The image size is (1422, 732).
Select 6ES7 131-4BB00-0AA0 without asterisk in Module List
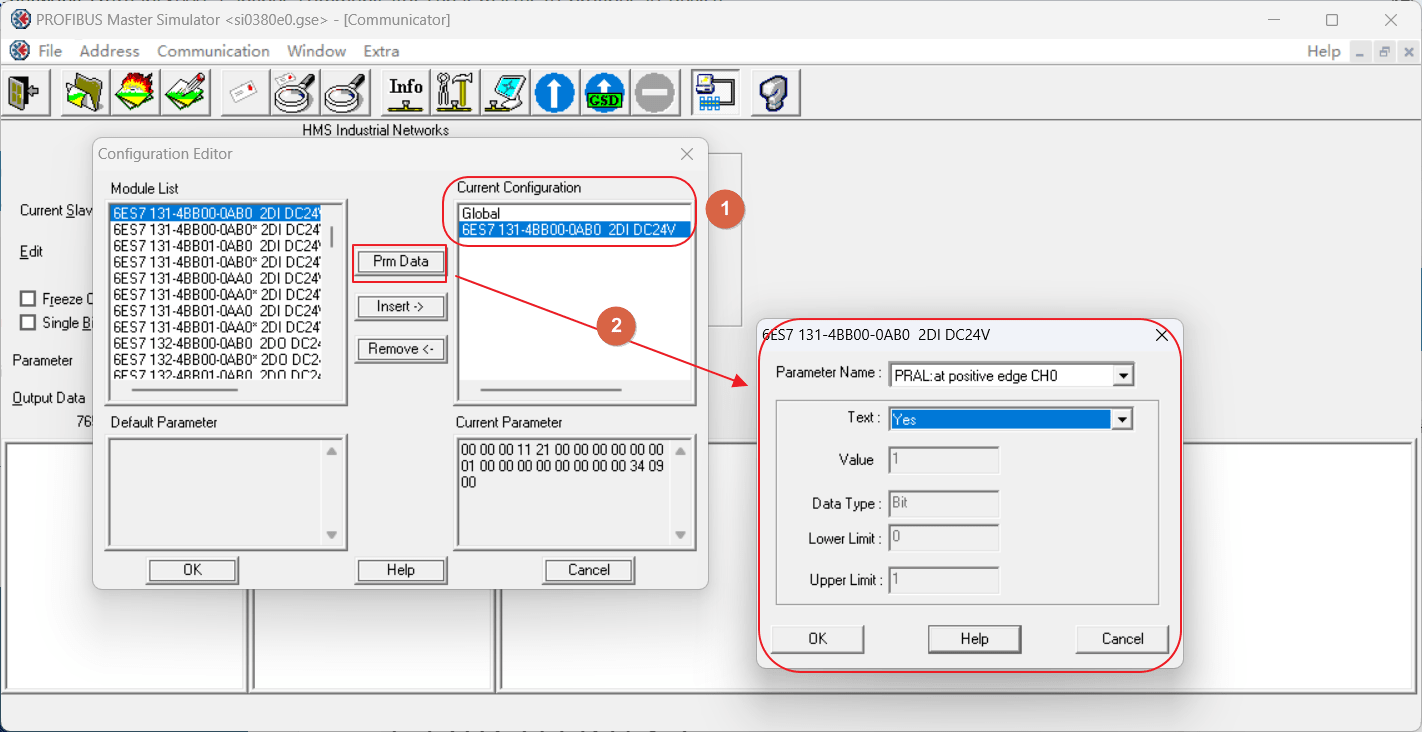pyautogui.click(x=217, y=278)
